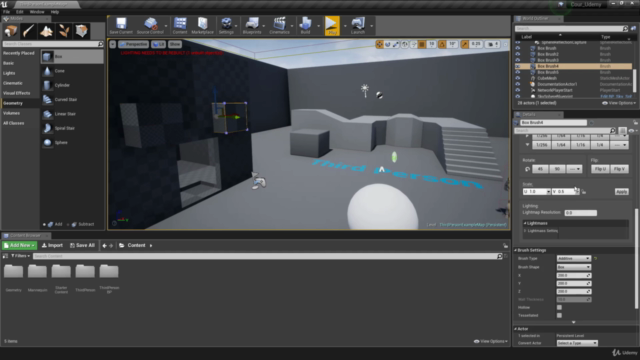Open the Help menu
The width and height of the screenshot is (640, 360).
(x=55, y=12)
